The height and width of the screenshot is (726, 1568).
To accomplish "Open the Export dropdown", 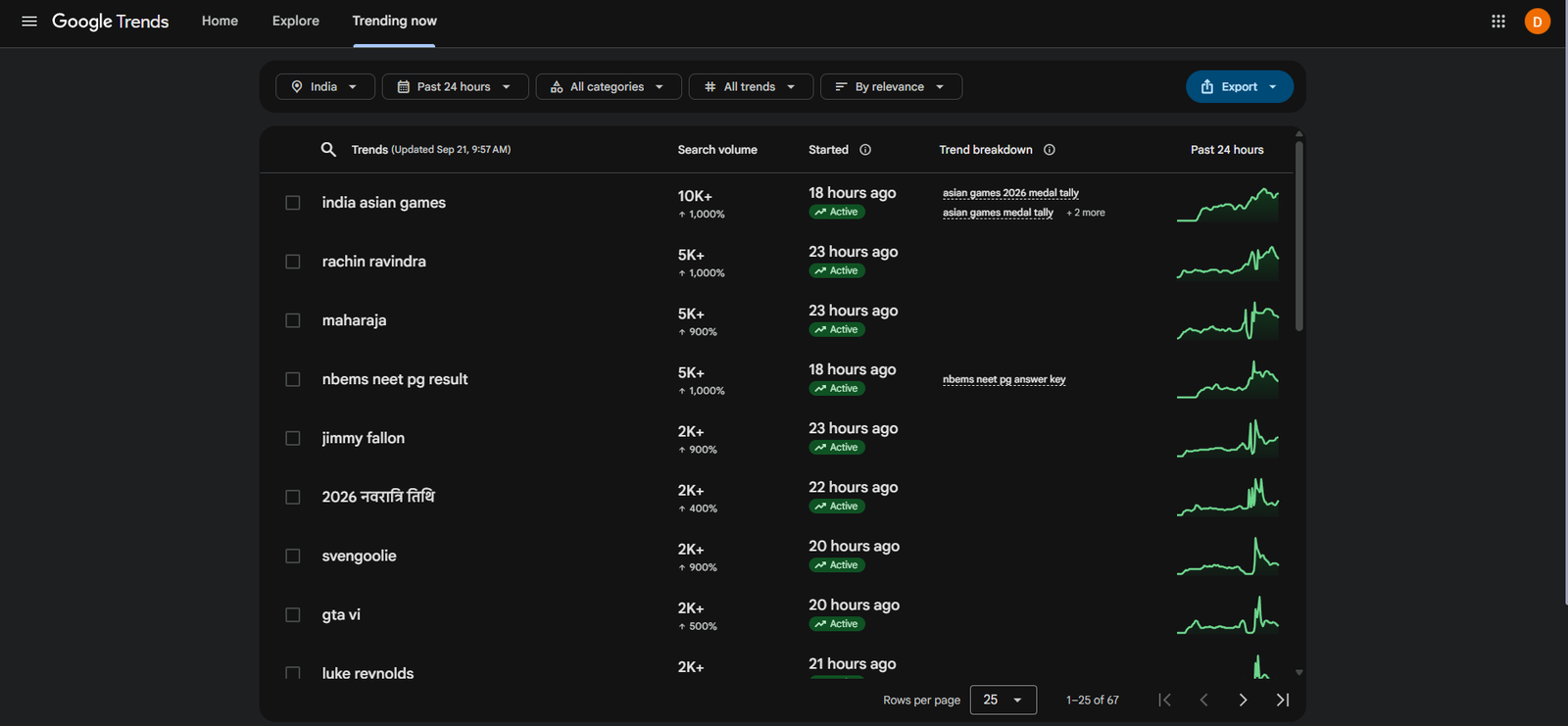I will pos(1240,87).
